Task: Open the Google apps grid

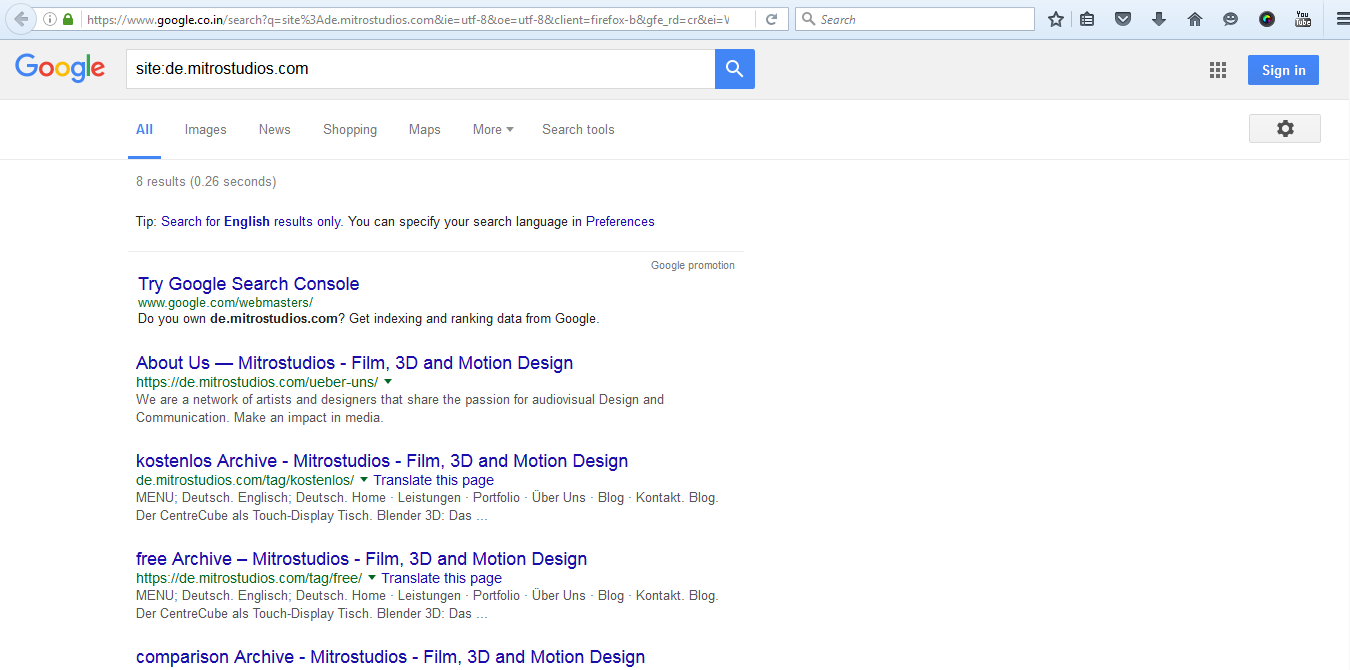Action: click(x=1217, y=70)
